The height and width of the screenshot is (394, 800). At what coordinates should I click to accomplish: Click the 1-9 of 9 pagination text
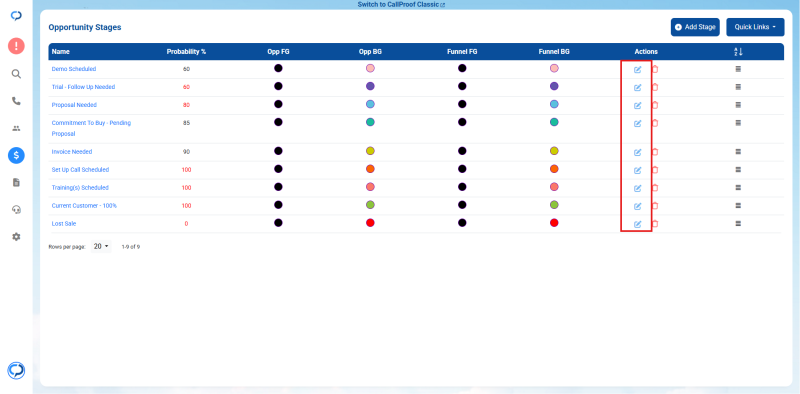(x=131, y=247)
